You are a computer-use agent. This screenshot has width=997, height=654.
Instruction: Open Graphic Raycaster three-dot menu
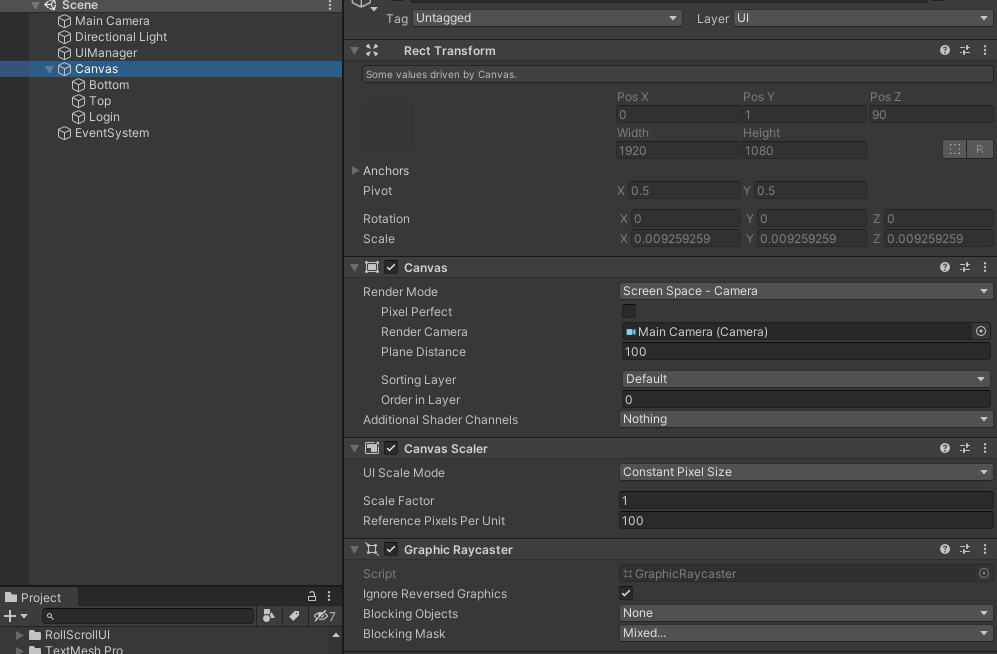pos(985,549)
